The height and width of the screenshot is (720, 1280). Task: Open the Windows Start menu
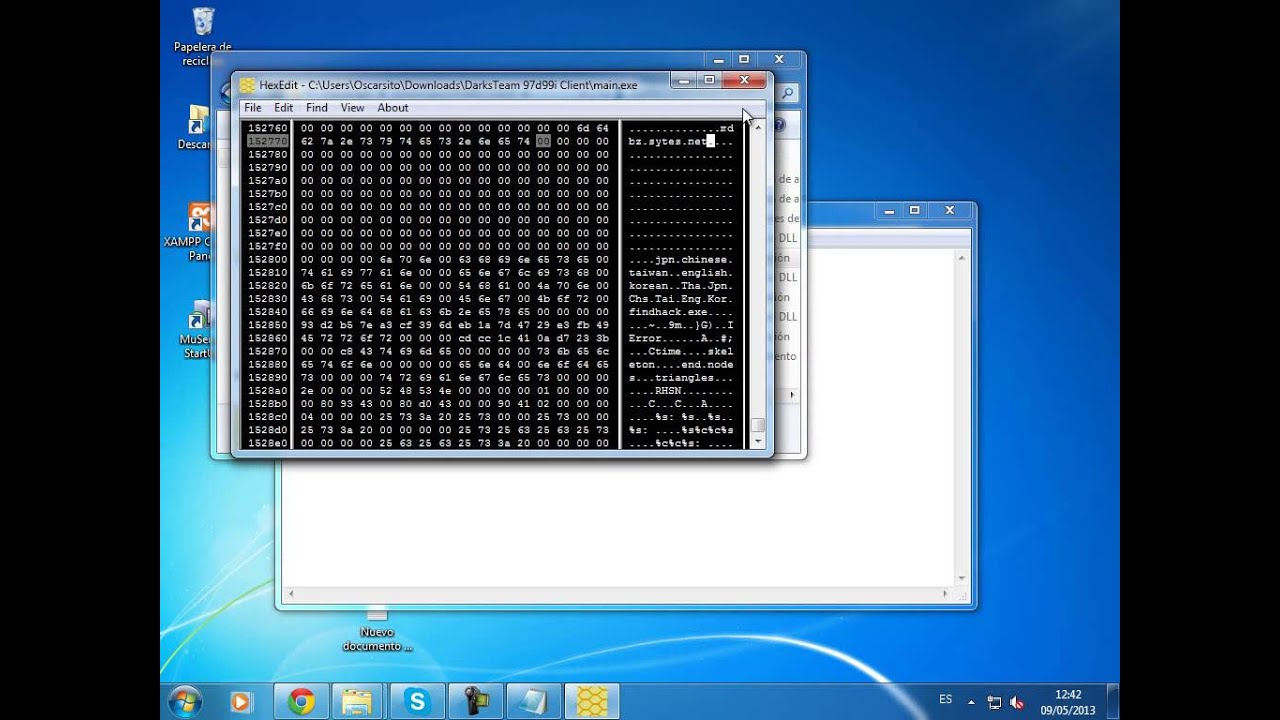click(185, 702)
